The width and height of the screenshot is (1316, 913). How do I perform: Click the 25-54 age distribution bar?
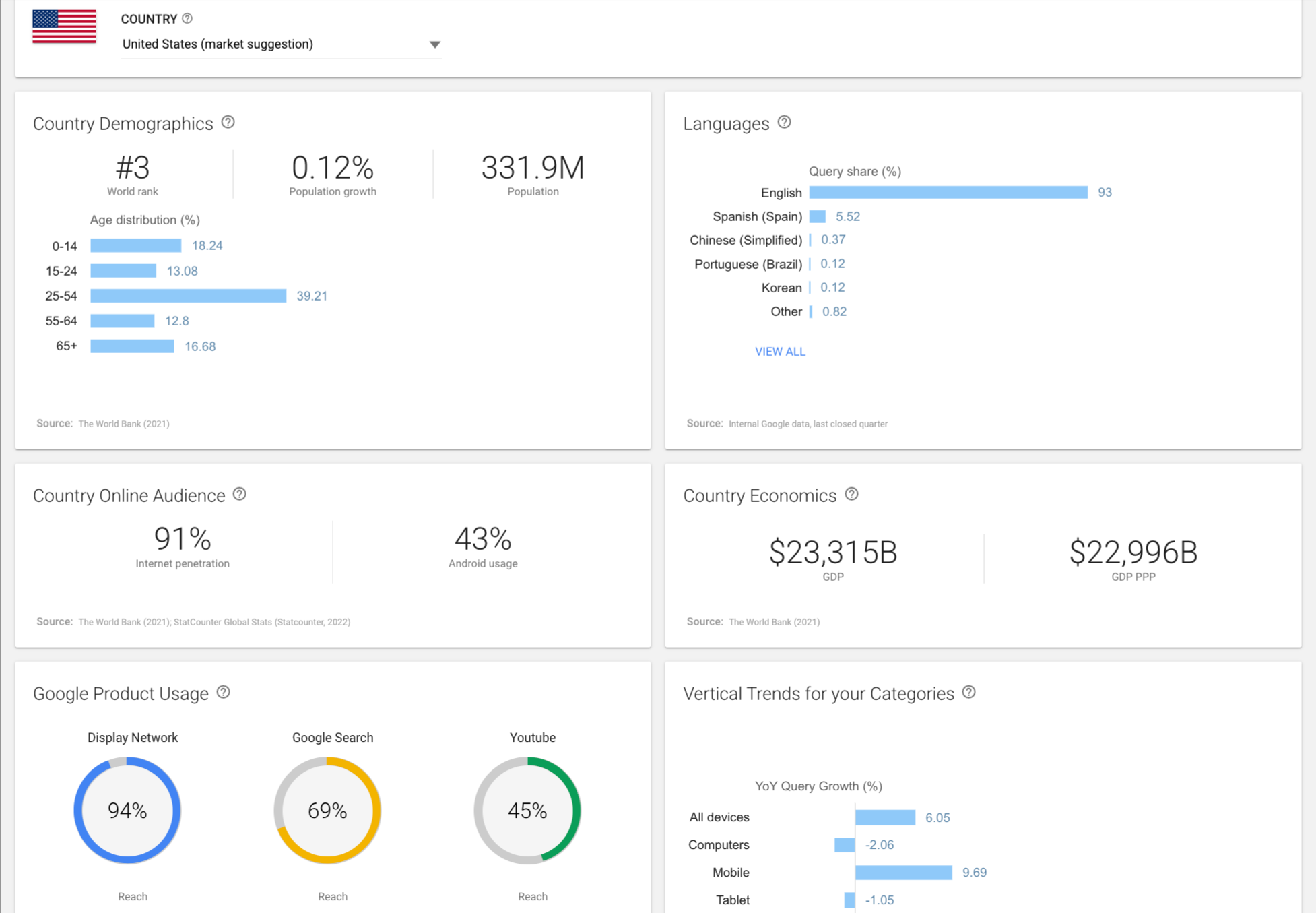188,296
